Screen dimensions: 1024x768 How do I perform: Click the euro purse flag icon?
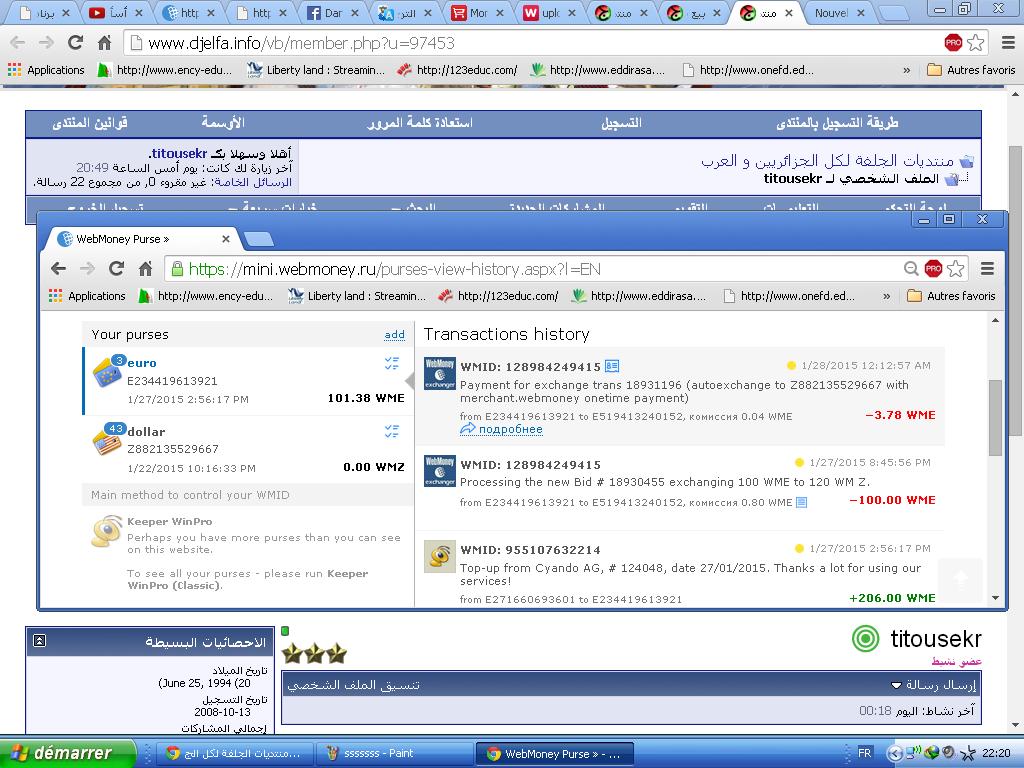[107, 373]
